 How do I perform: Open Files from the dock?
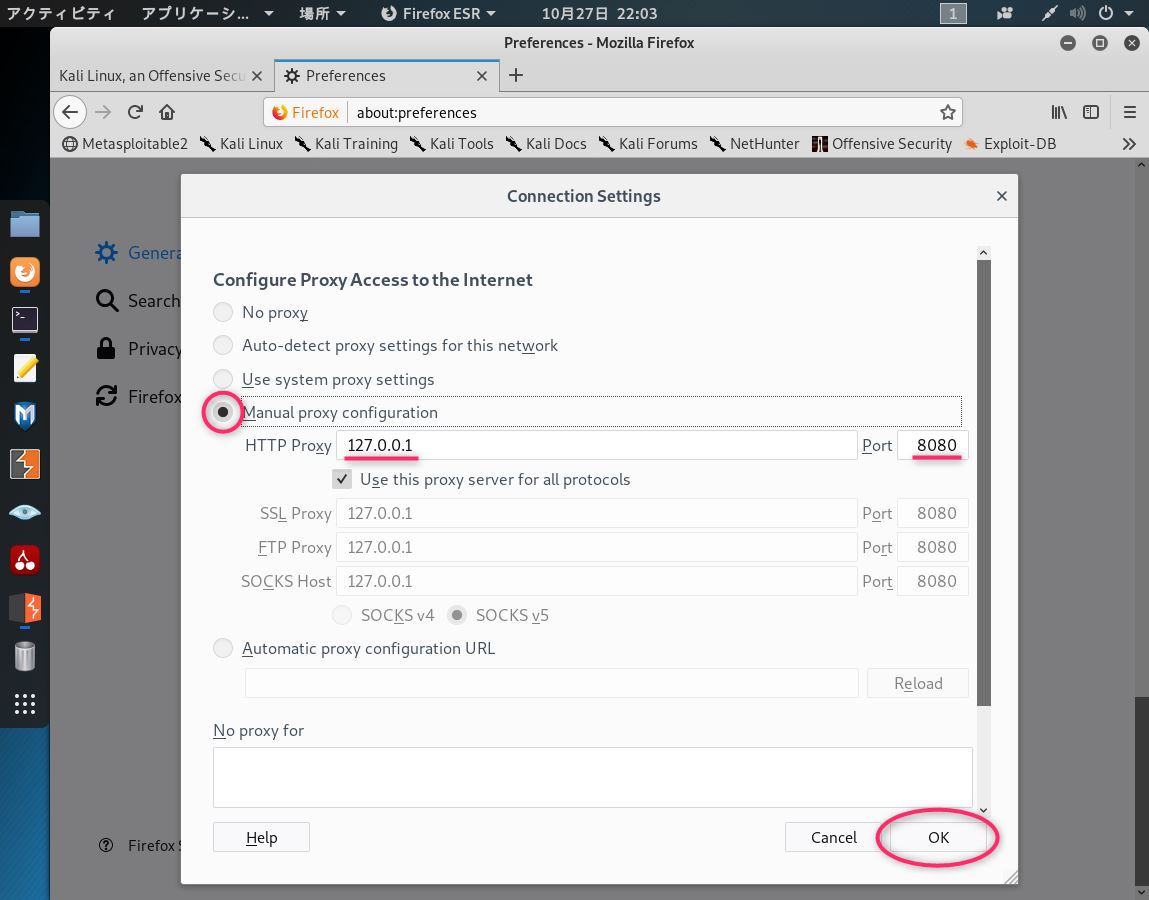click(x=25, y=224)
